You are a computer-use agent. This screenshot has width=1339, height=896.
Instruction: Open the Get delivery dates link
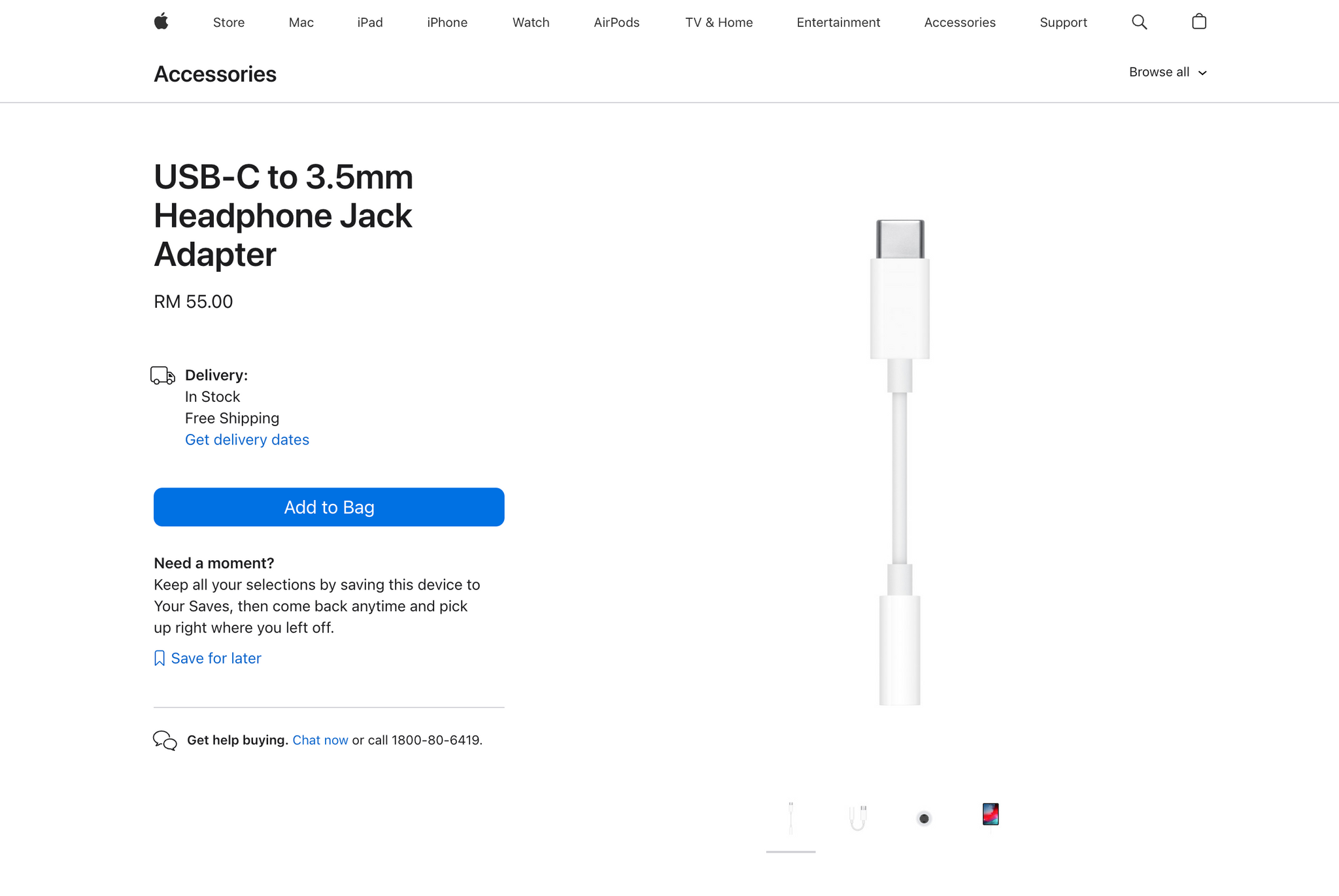247,440
